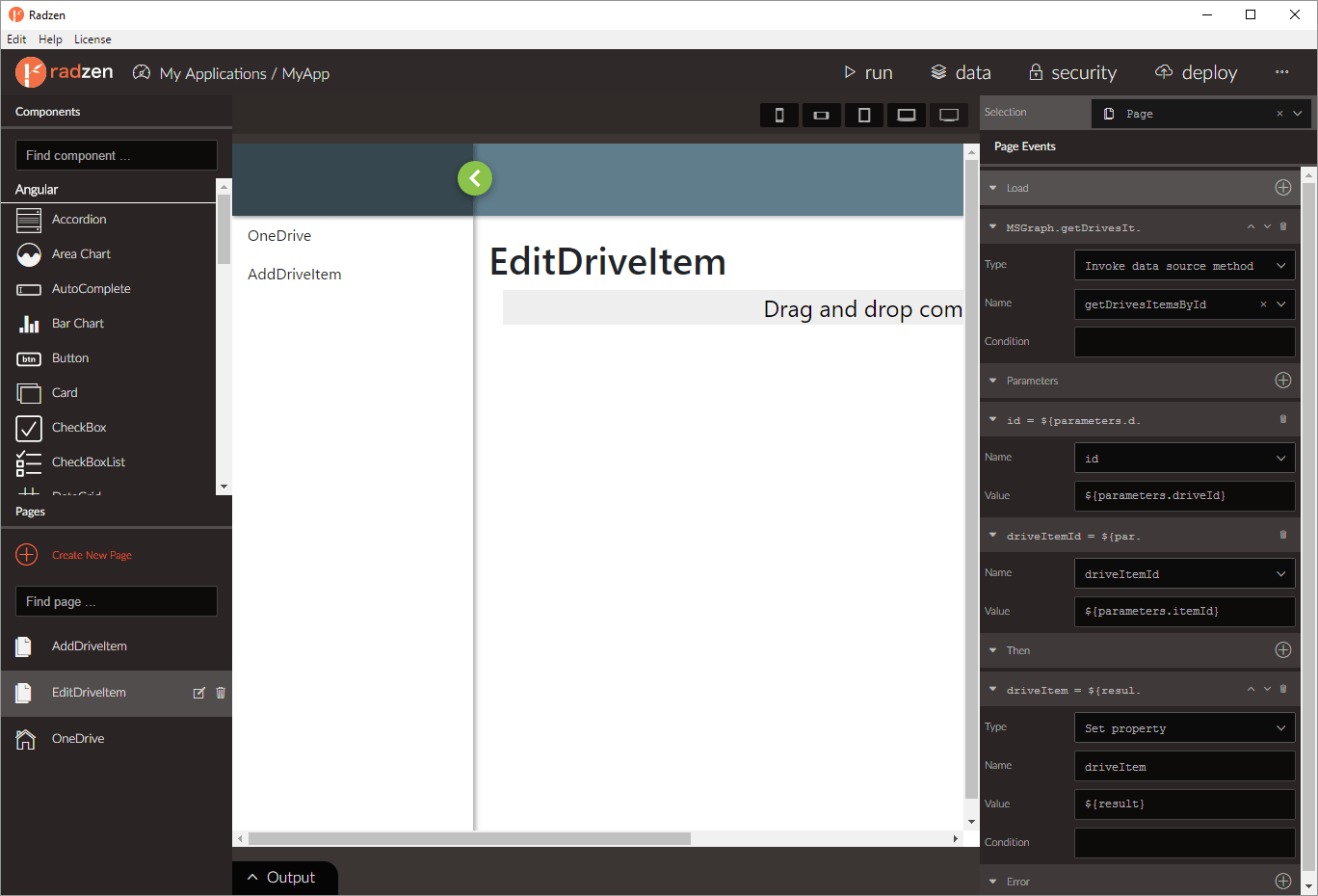The height and width of the screenshot is (896, 1318).
Task: Delete the id parameter
Action: pyautogui.click(x=1283, y=419)
